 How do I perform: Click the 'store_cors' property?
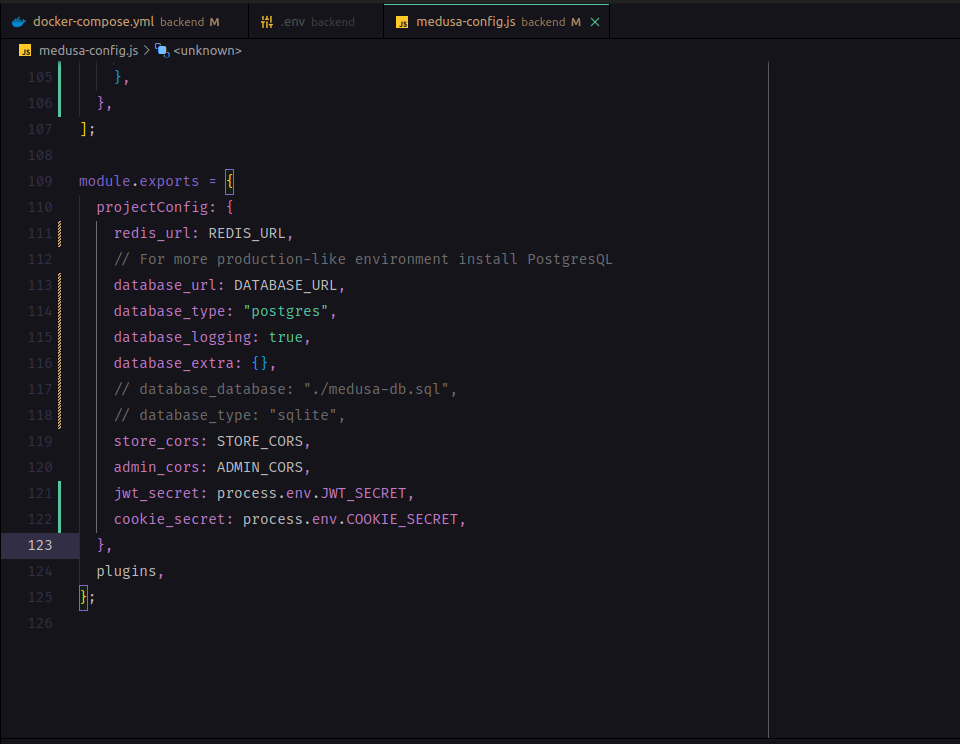156,441
